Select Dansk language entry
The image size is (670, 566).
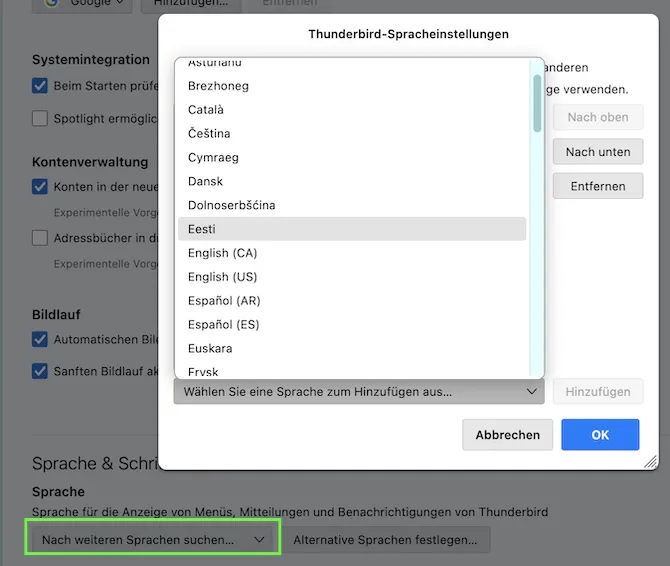352,182
